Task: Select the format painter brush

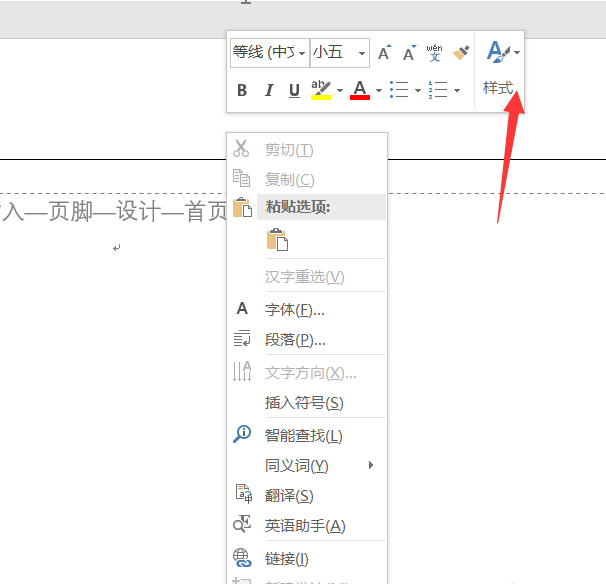Action: coord(461,53)
